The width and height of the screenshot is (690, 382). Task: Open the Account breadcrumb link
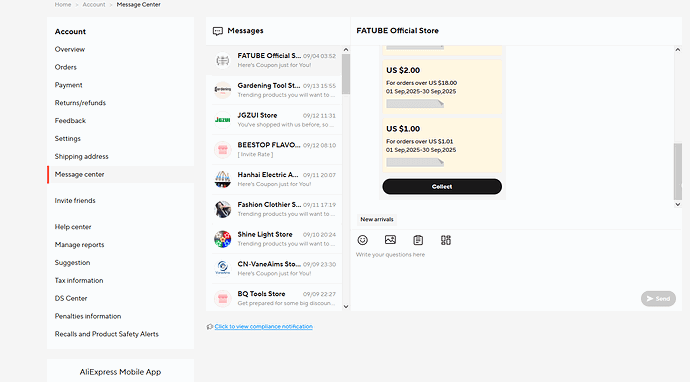(x=94, y=4)
